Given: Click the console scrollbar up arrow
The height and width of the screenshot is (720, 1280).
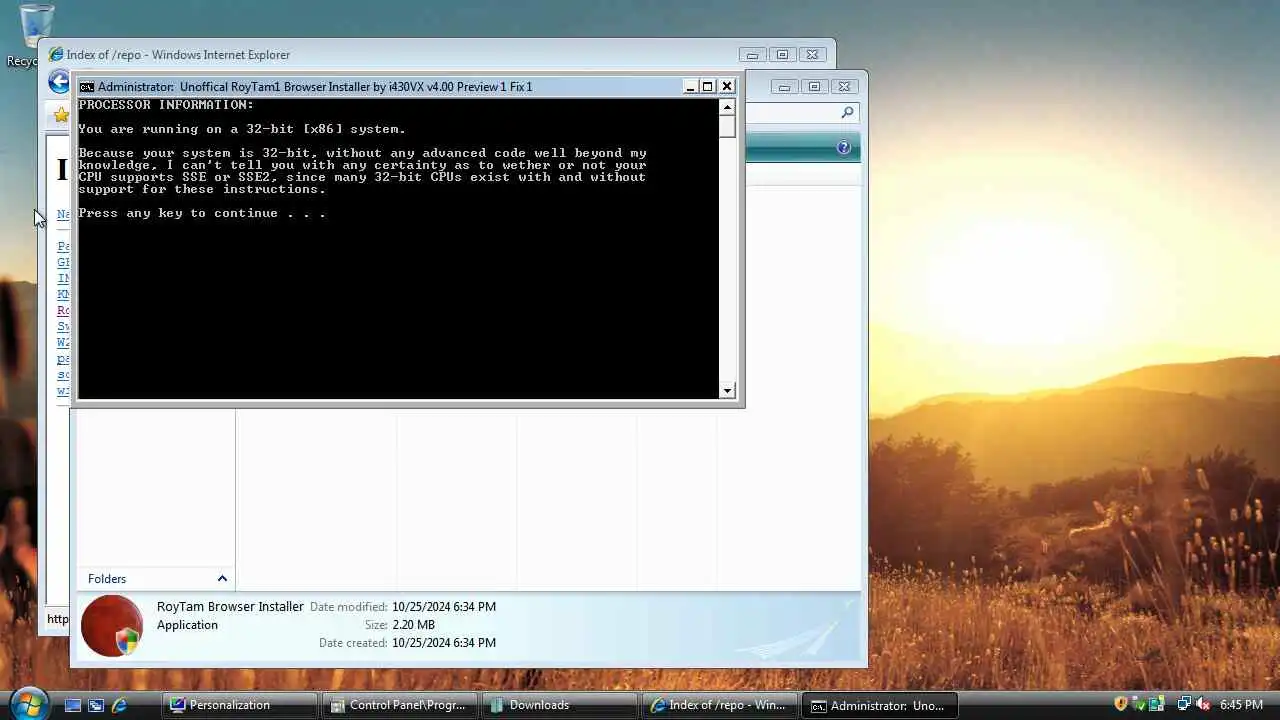Looking at the screenshot, I should point(727,107).
